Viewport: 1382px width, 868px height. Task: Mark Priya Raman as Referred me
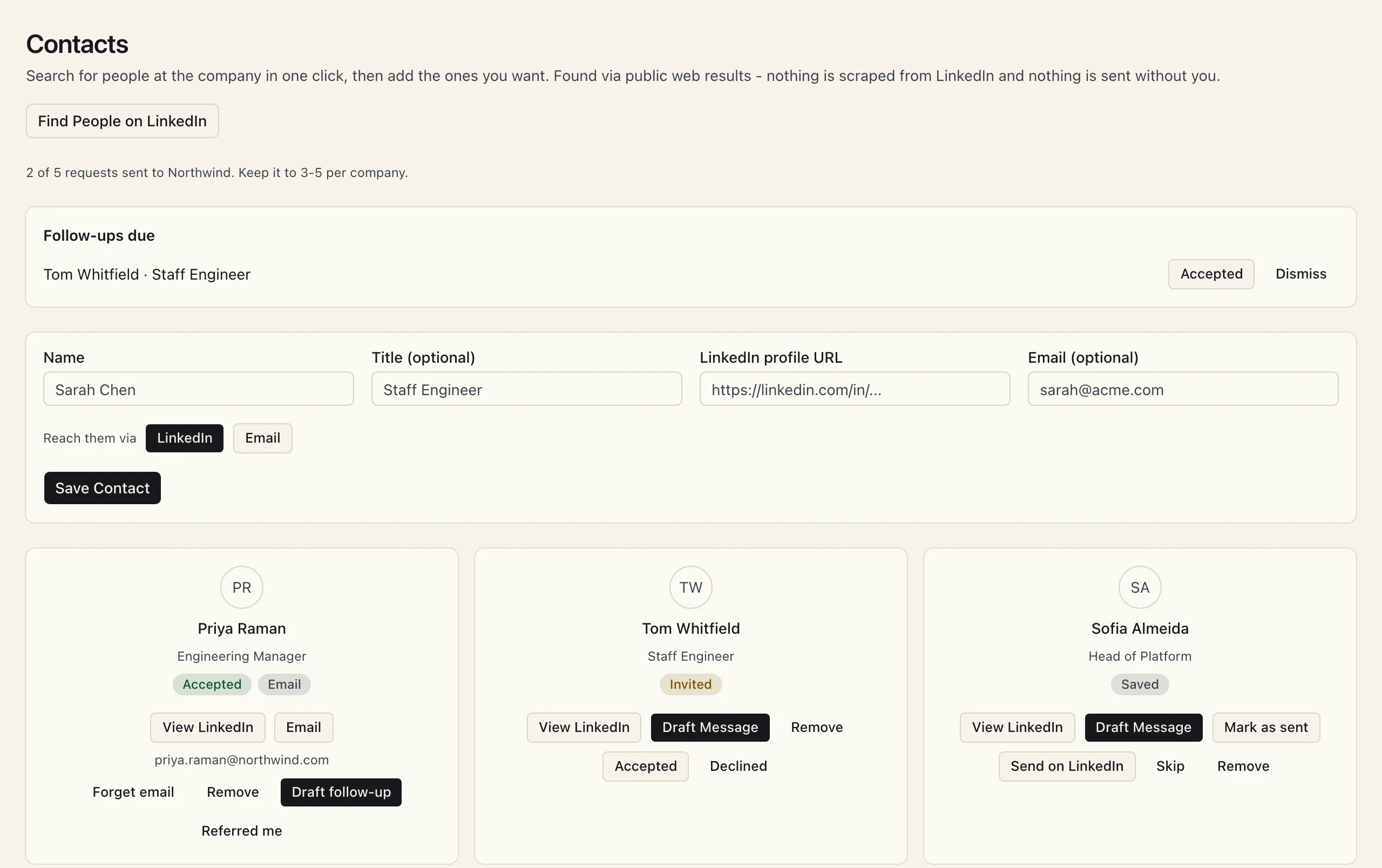tap(242, 831)
